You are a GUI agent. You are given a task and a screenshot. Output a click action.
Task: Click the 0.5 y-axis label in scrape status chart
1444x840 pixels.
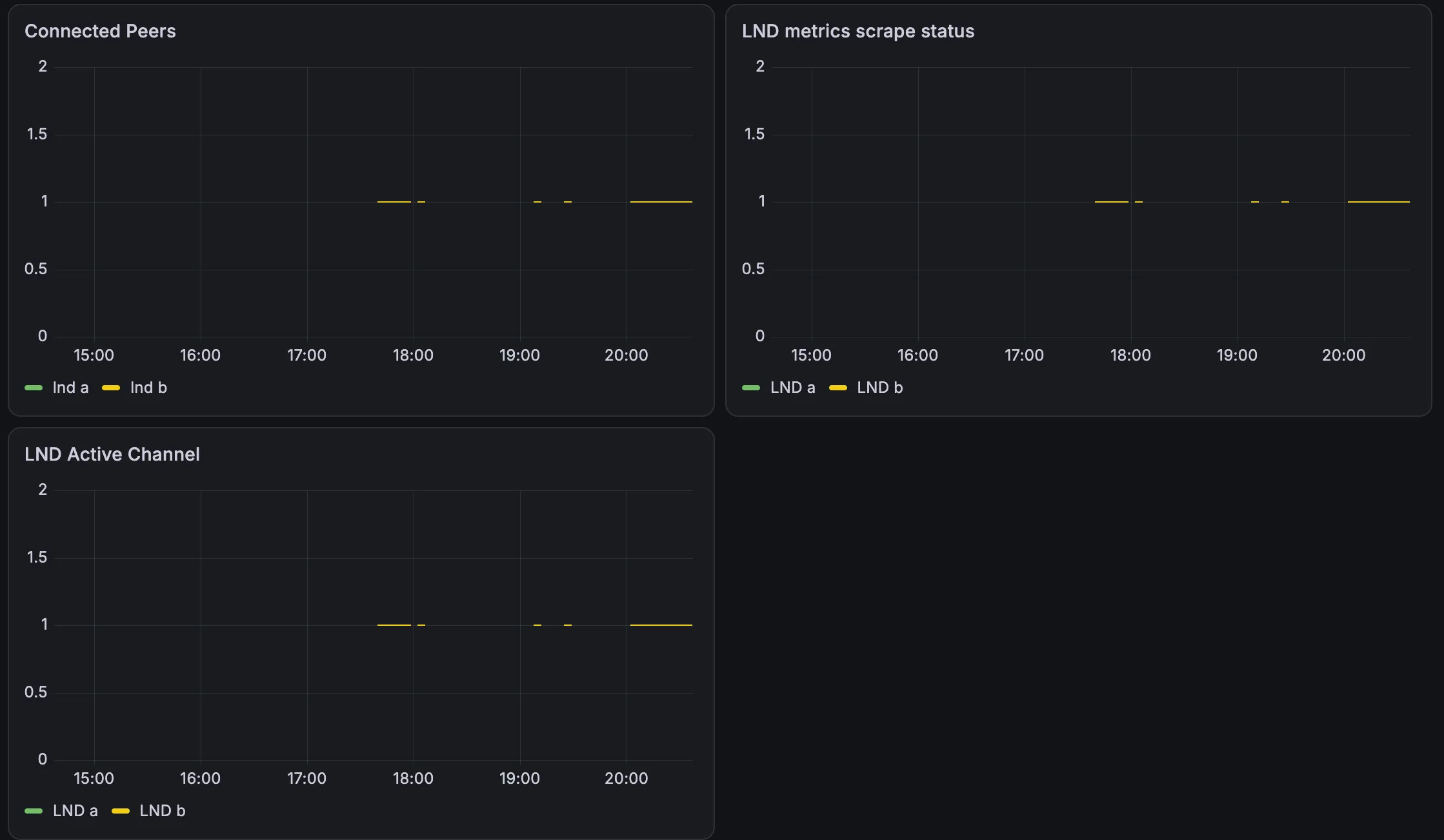(x=753, y=269)
